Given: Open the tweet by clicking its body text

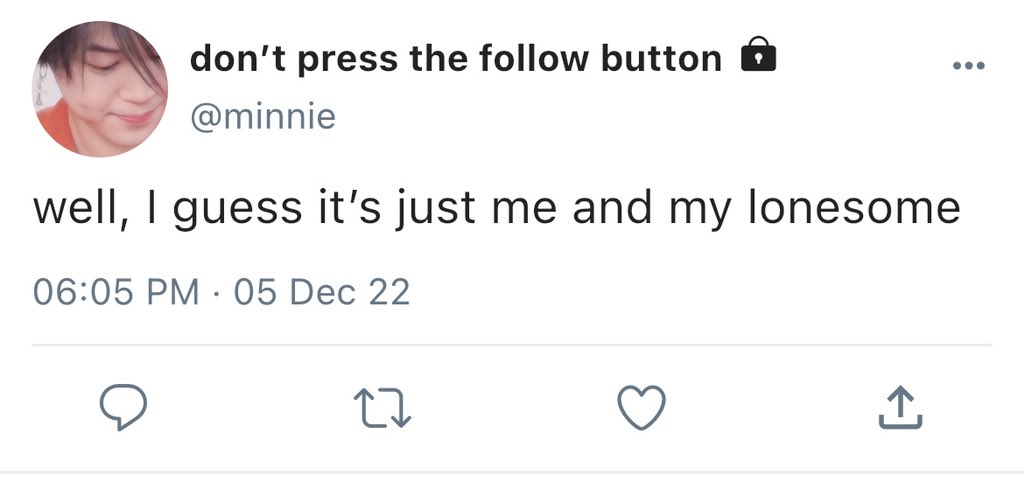Looking at the screenshot, I should pyautogui.click(x=496, y=209).
